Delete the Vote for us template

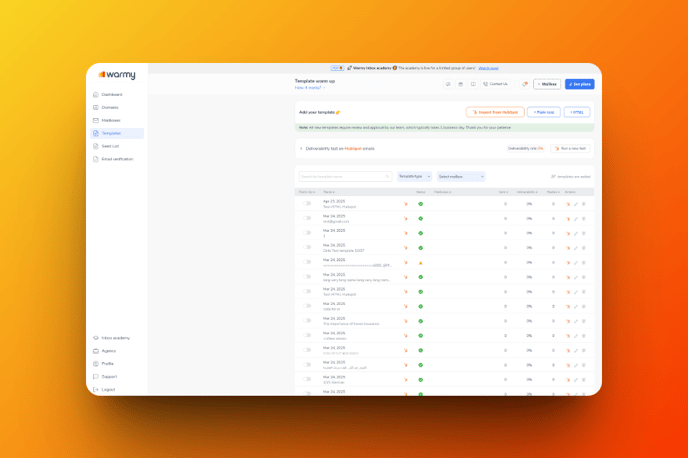click(x=584, y=307)
